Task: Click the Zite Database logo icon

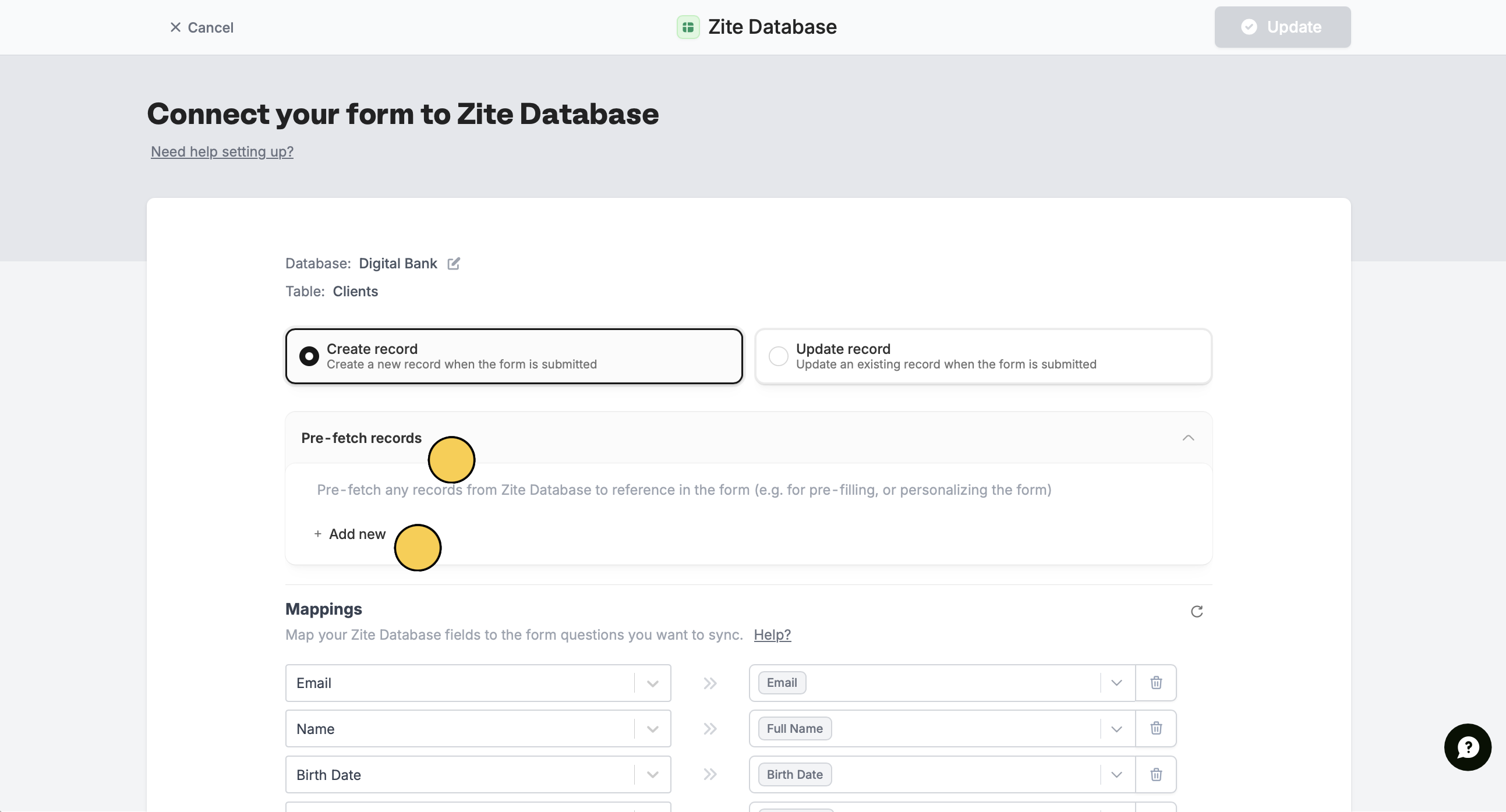Action: (688, 27)
